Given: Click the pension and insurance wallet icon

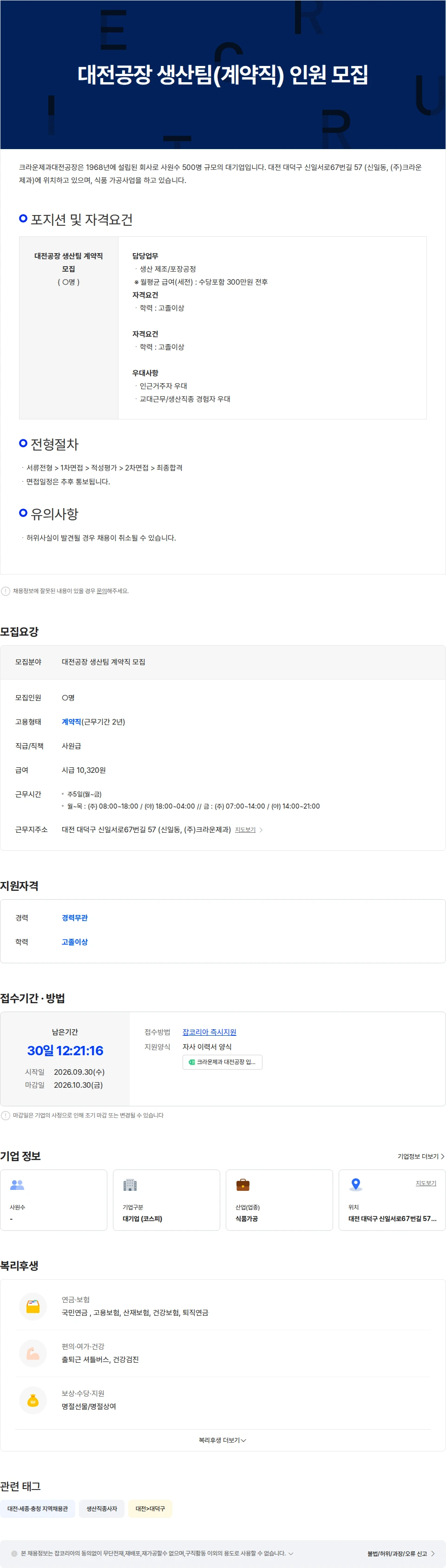Looking at the screenshot, I should pyautogui.click(x=33, y=1306).
